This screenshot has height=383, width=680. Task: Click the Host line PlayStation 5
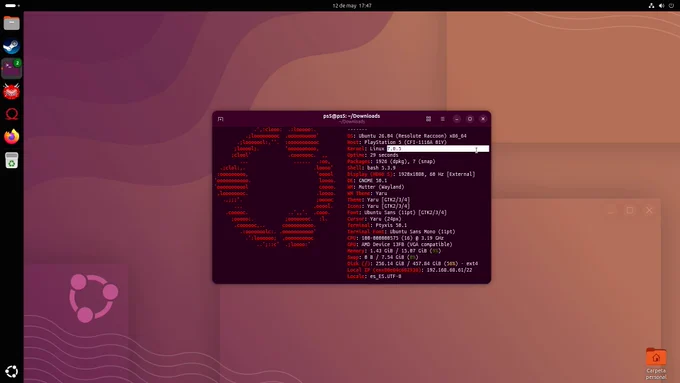[397, 142]
